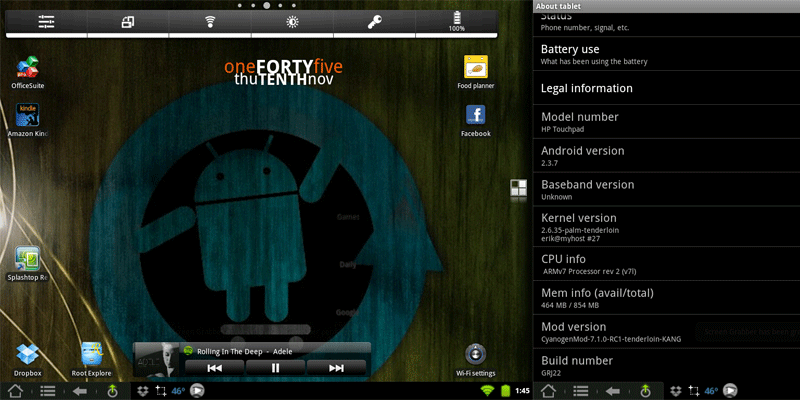Pause Rolling In The Deep

click(275, 368)
